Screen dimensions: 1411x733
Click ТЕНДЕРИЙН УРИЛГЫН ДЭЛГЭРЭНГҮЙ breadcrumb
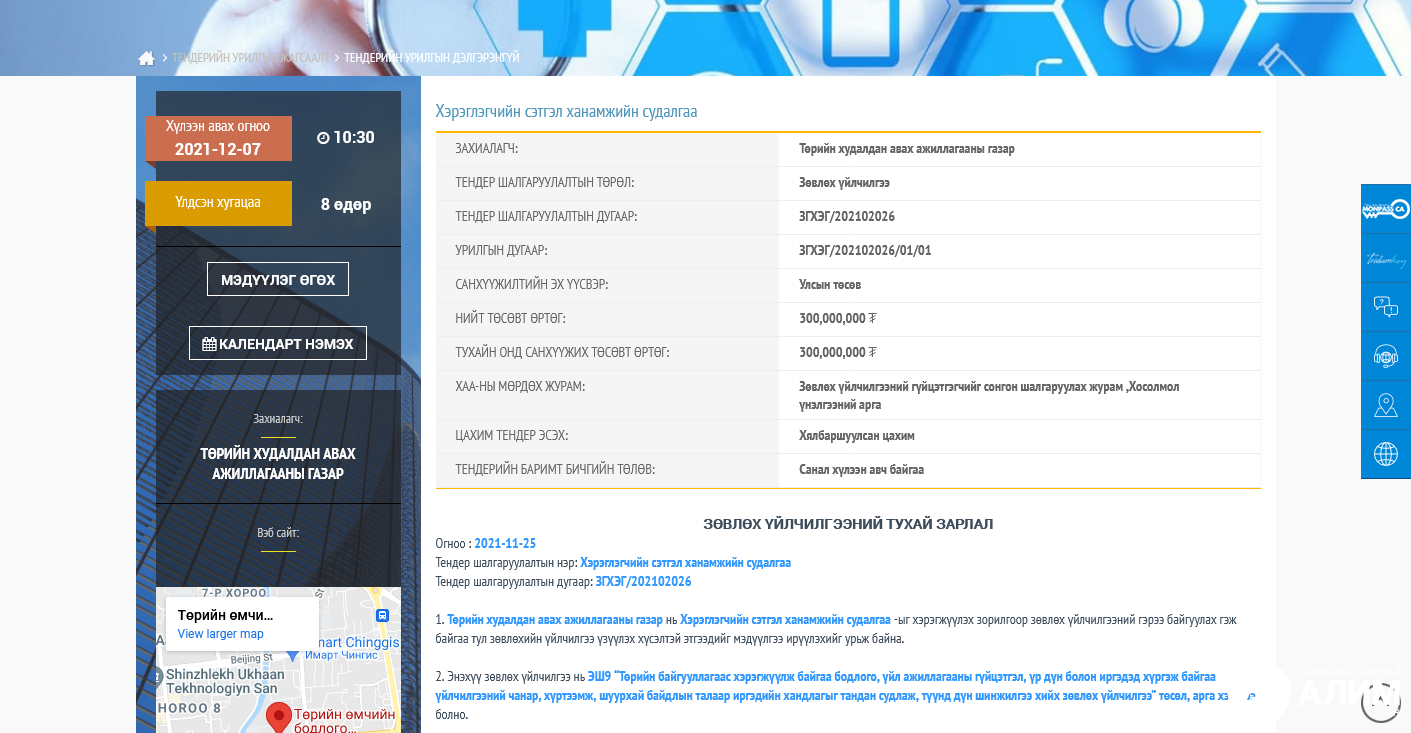tap(431, 58)
